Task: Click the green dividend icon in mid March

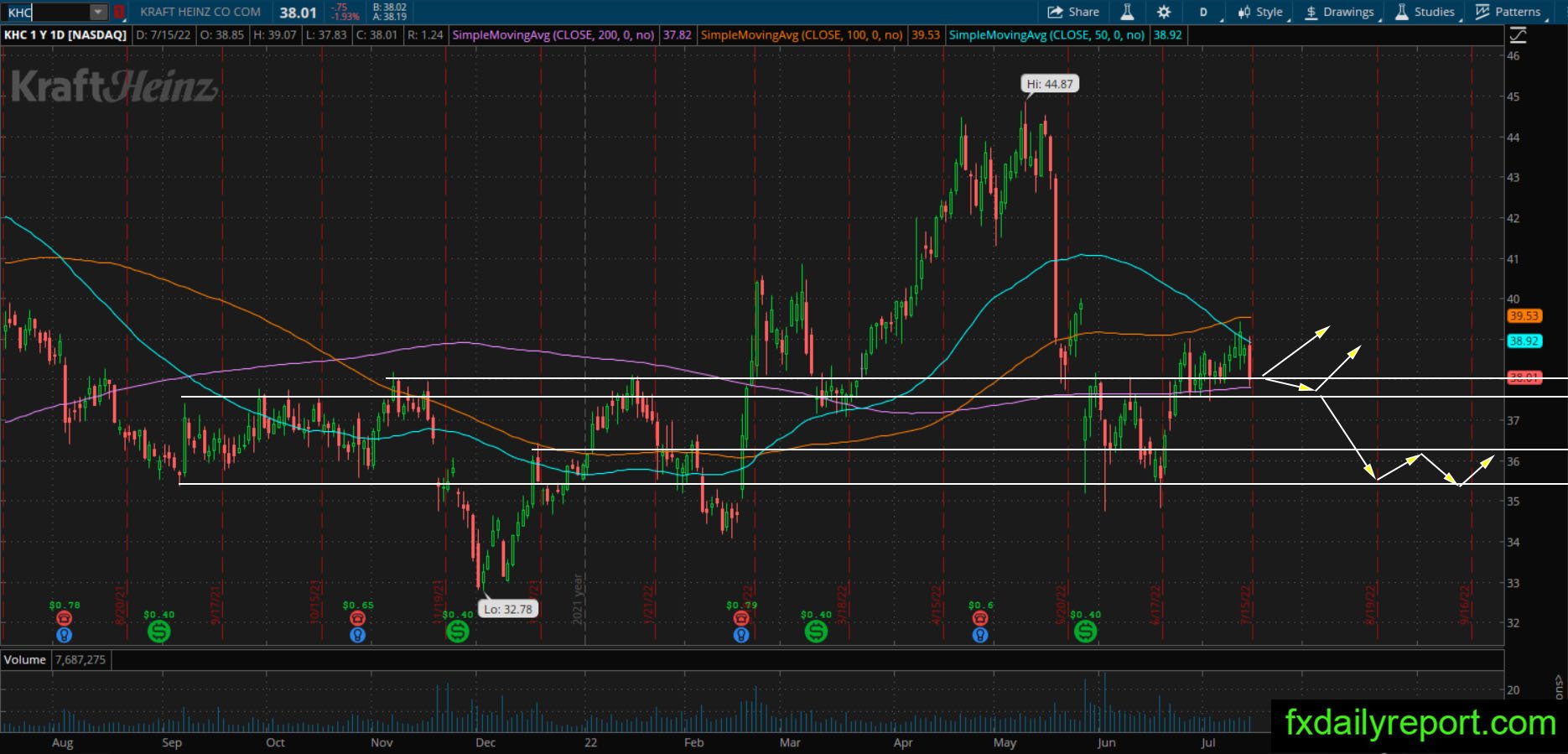Action: [816, 632]
